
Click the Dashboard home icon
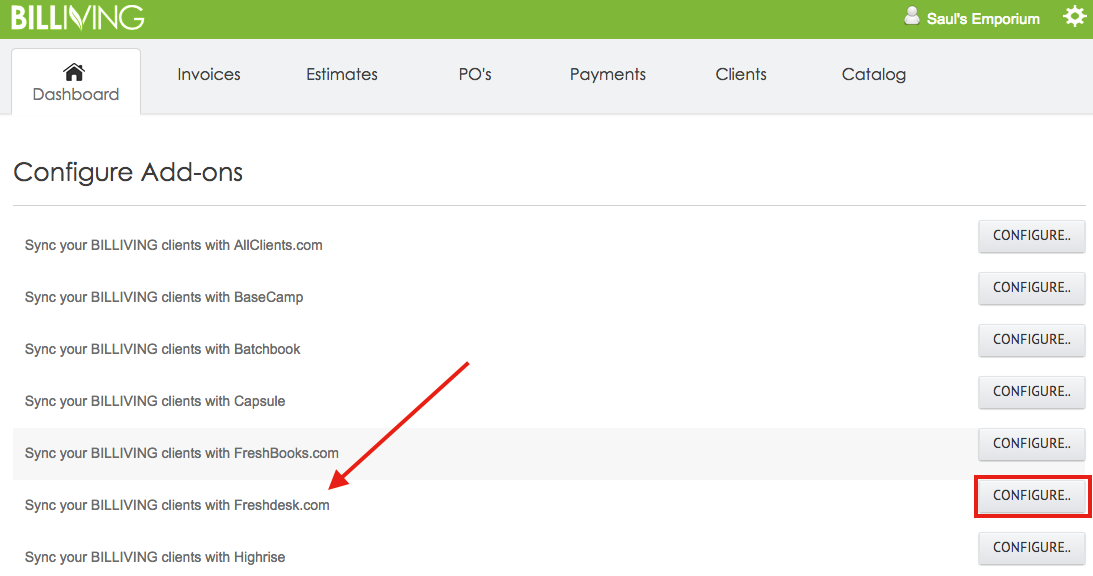click(x=74, y=72)
